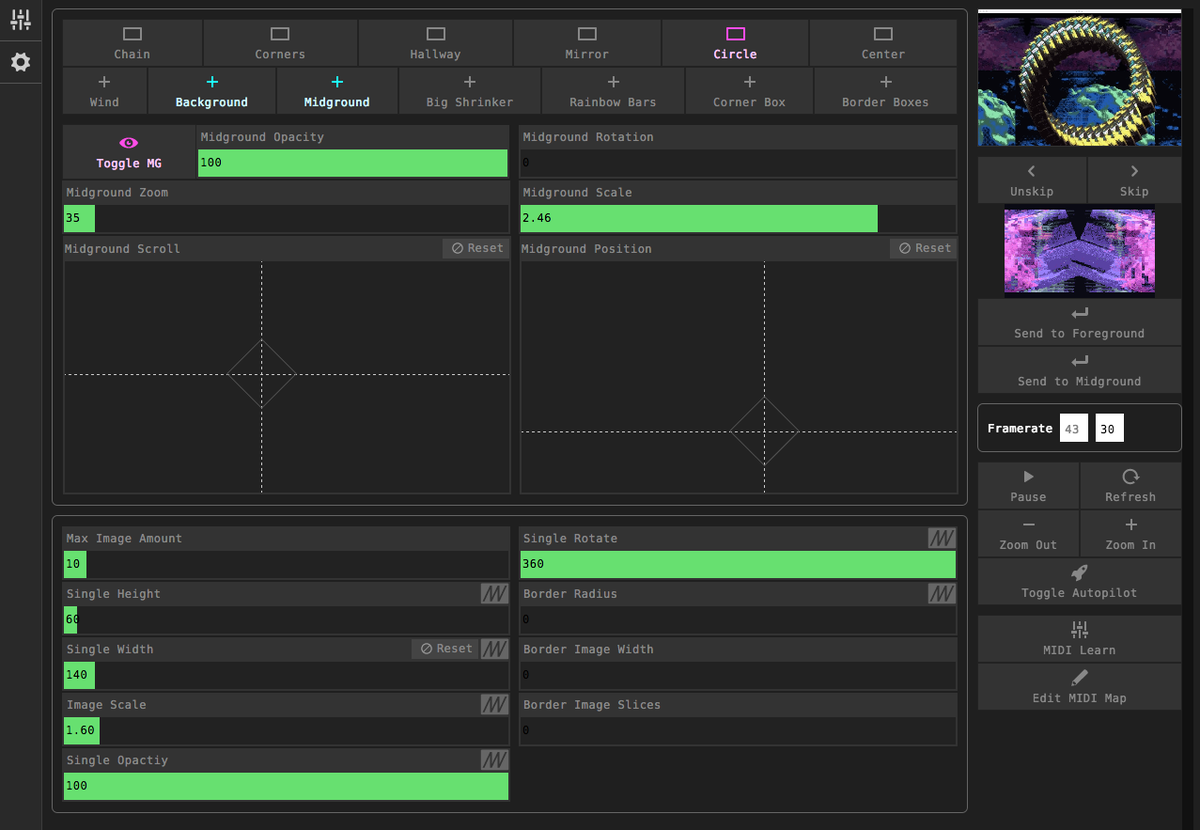This screenshot has height=830, width=1200.
Task: Toggle Autopilot with the rocket button
Action: tap(1079, 581)
